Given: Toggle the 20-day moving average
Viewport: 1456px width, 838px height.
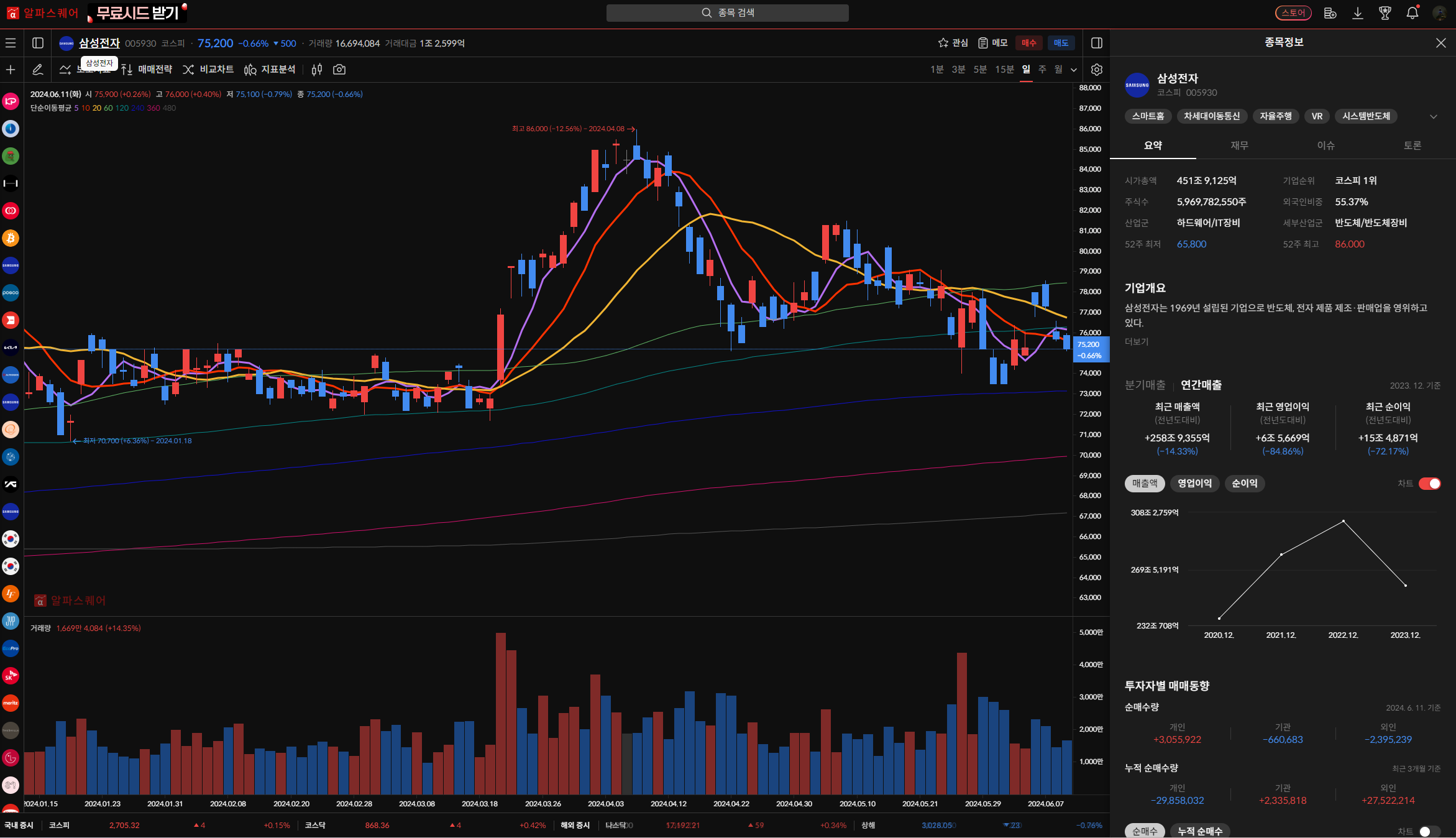Looking at the screenshot, I should [x=97, y=108].
